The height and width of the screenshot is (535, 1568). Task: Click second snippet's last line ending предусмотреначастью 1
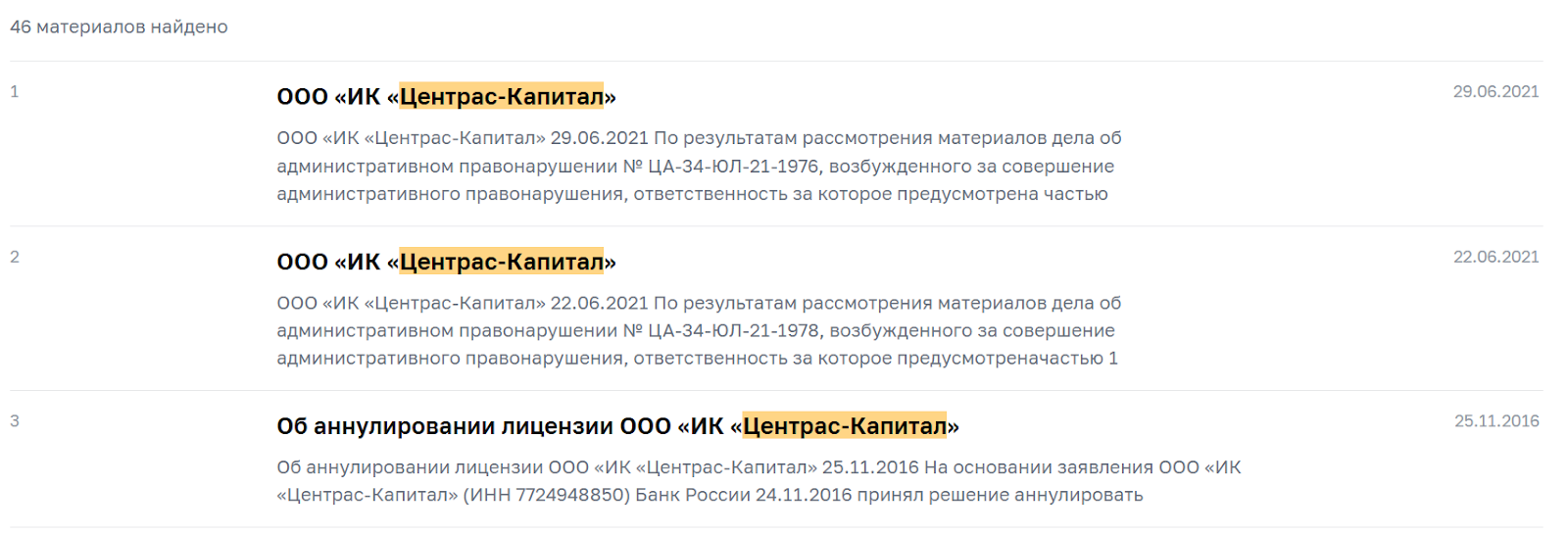point(697,359)
